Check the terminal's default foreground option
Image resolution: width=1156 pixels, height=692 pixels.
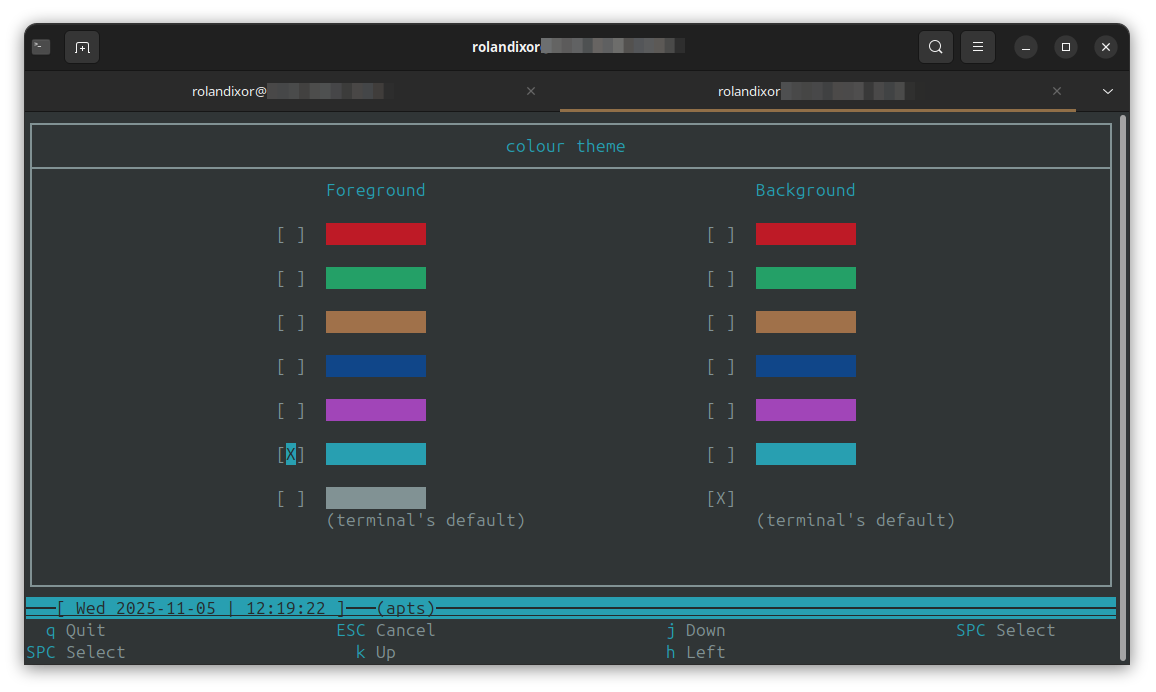[290, 498]
